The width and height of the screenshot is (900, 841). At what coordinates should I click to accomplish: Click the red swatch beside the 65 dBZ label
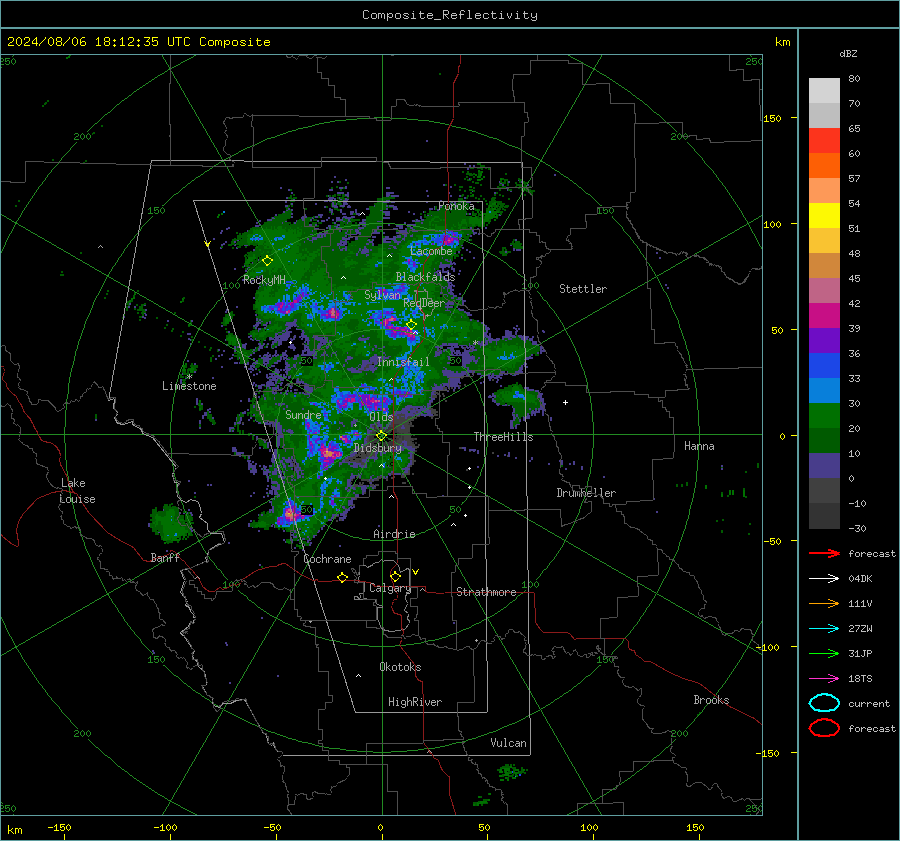pyautogui.click(x=824, y=140)
